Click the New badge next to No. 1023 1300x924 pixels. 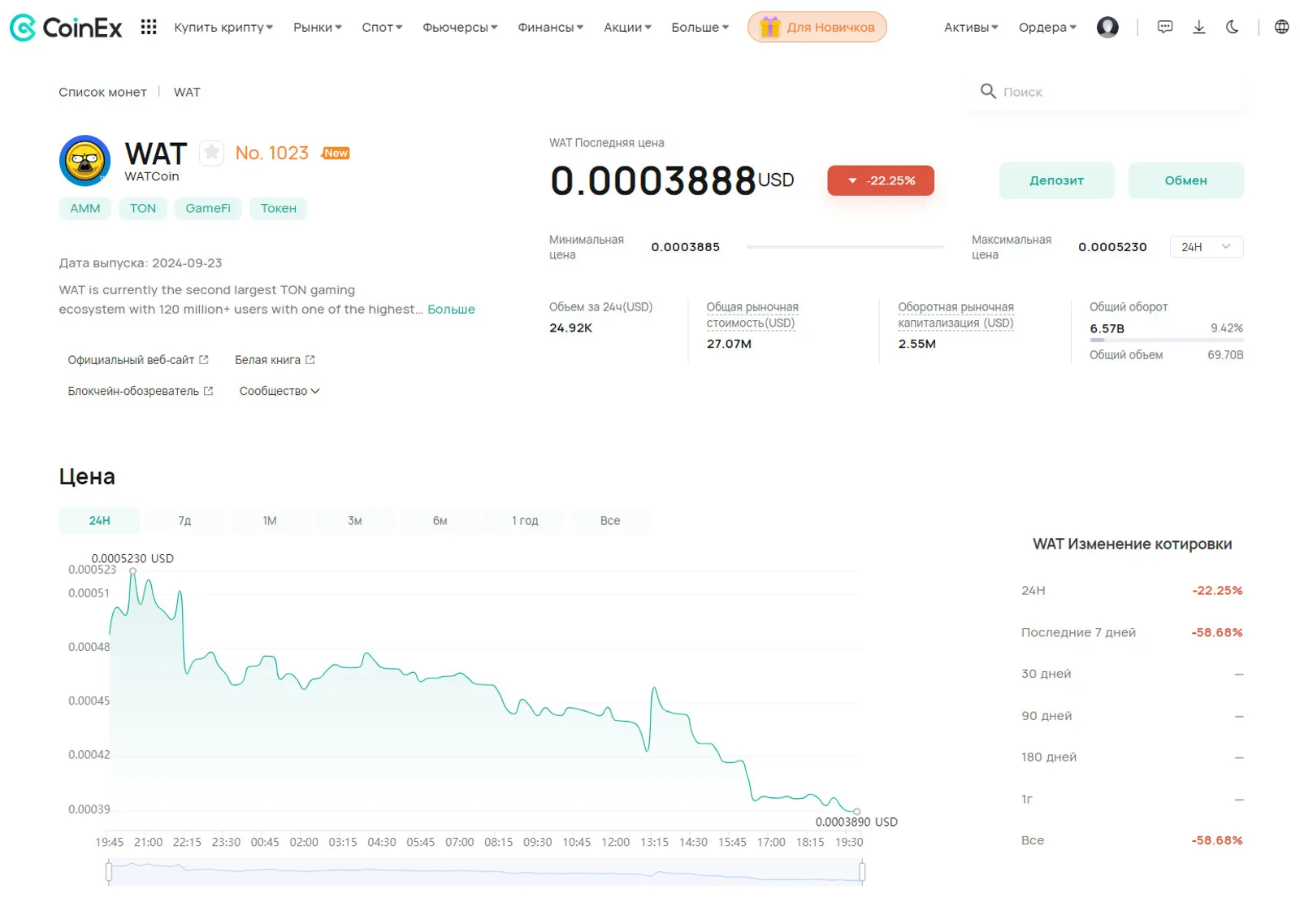336,153
